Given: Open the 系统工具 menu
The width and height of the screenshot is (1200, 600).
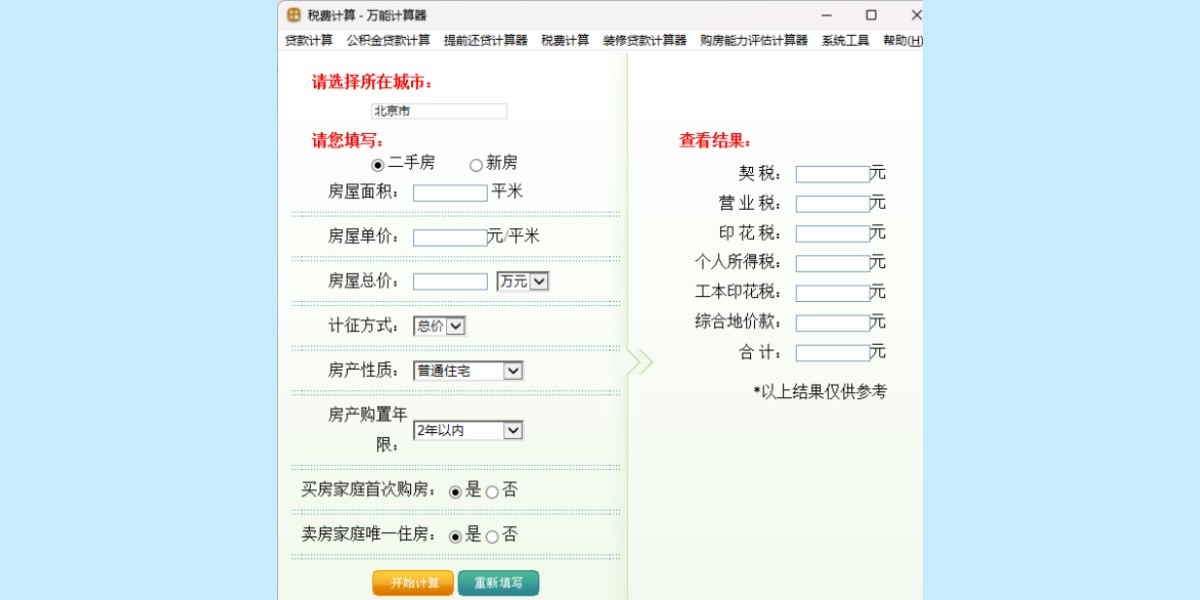Looking at the screenshot, I should [x=845, y=40].
